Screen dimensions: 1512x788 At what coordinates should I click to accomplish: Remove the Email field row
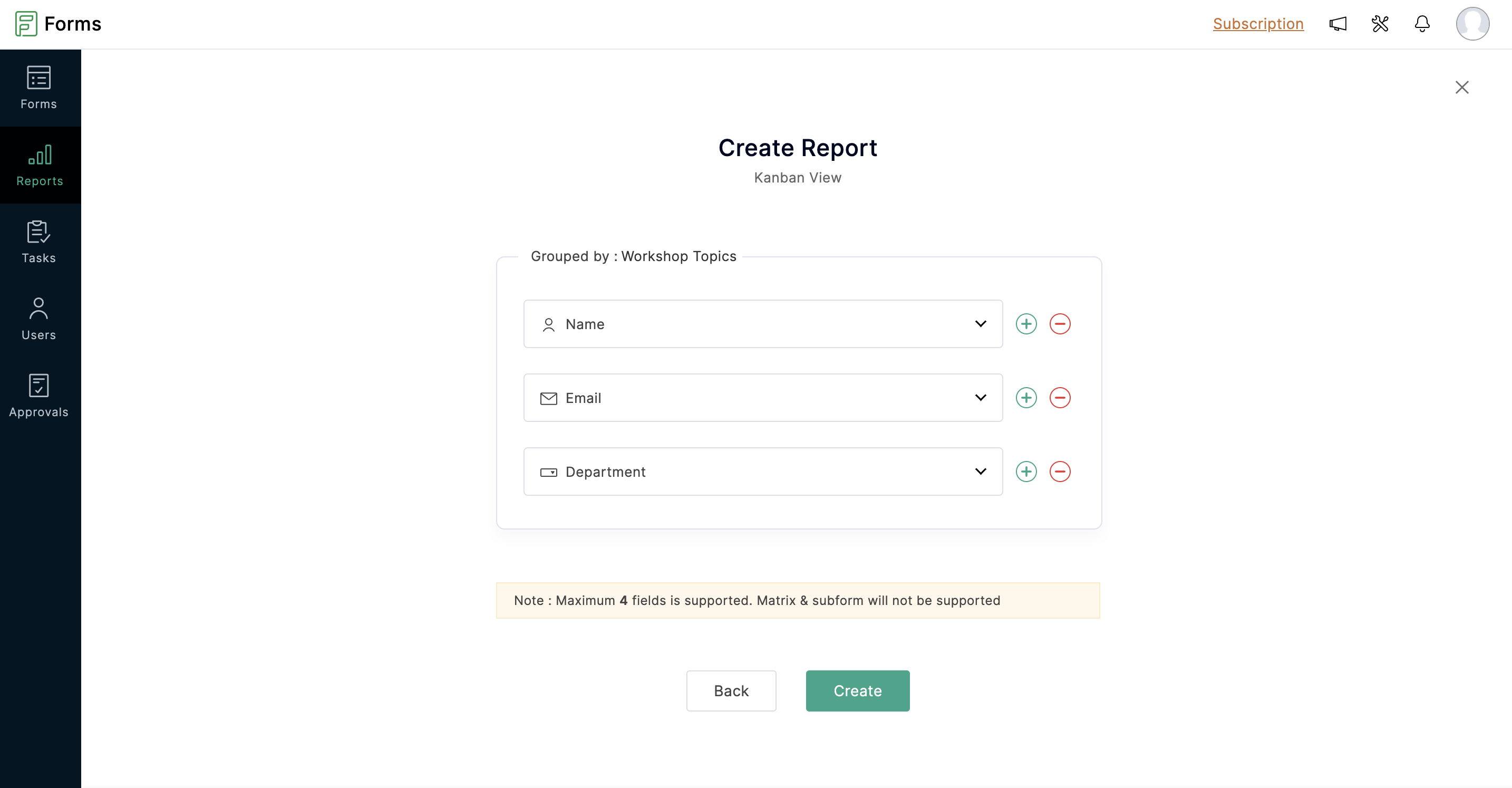(x=1060, y=398)
